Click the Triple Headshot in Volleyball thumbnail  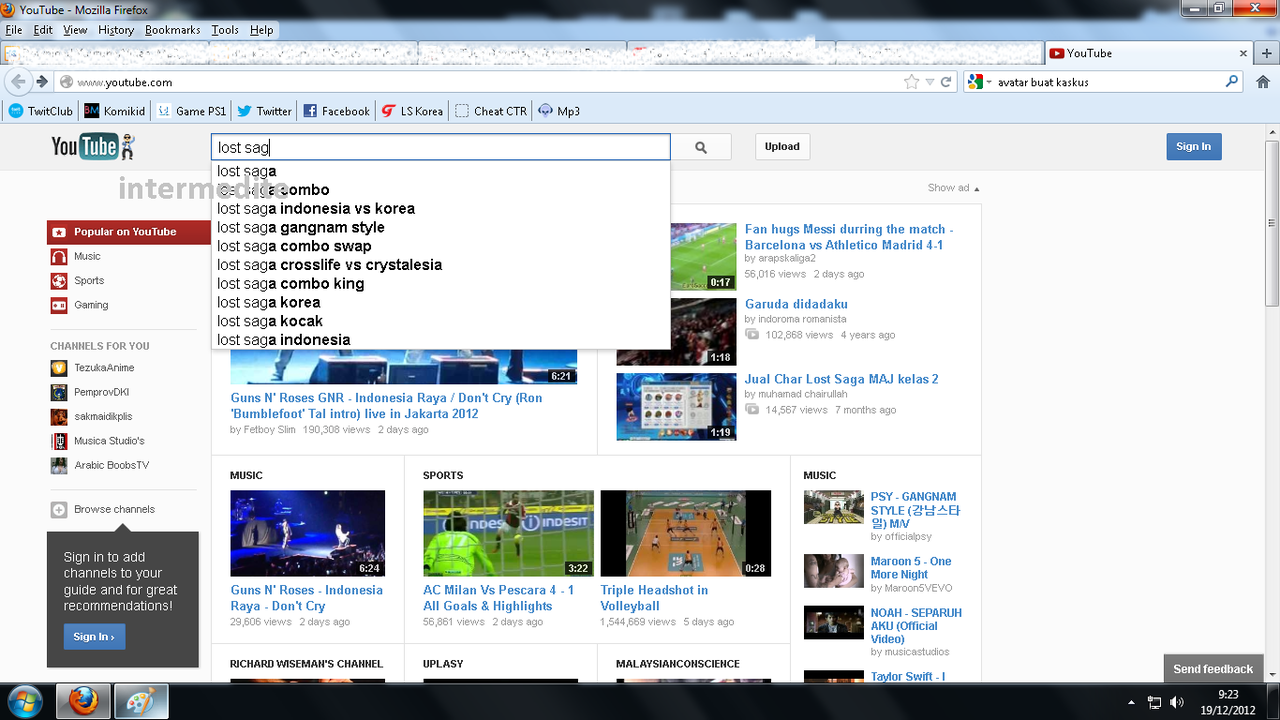[685, 533]
